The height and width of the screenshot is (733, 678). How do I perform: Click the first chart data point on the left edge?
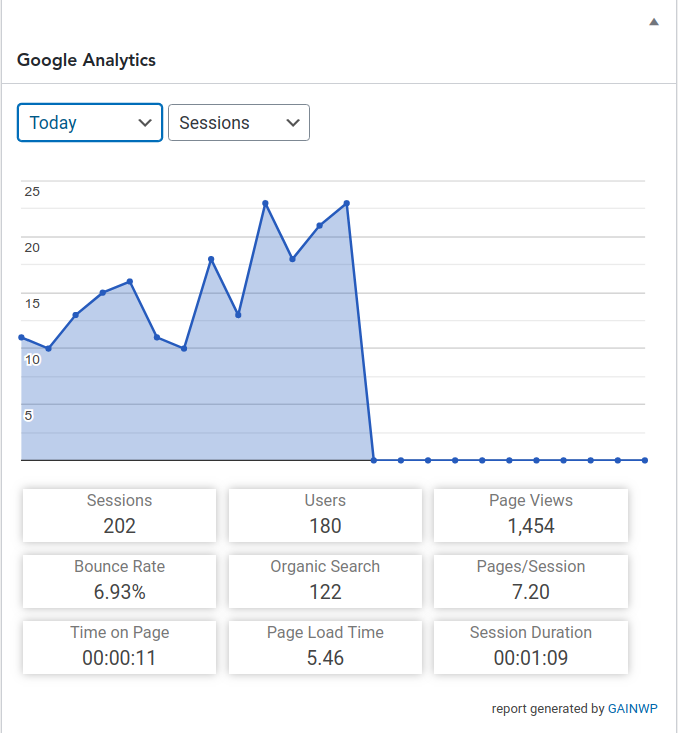(22, 337)
